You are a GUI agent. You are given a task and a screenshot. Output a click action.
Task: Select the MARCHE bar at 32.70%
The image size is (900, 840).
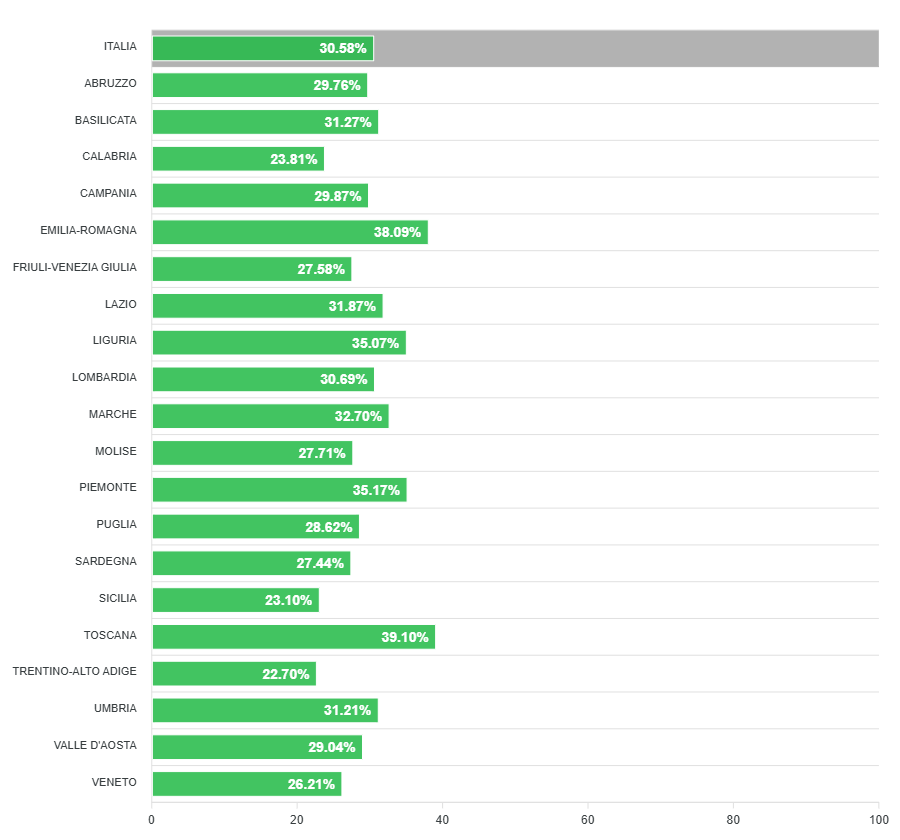point(270,416)
